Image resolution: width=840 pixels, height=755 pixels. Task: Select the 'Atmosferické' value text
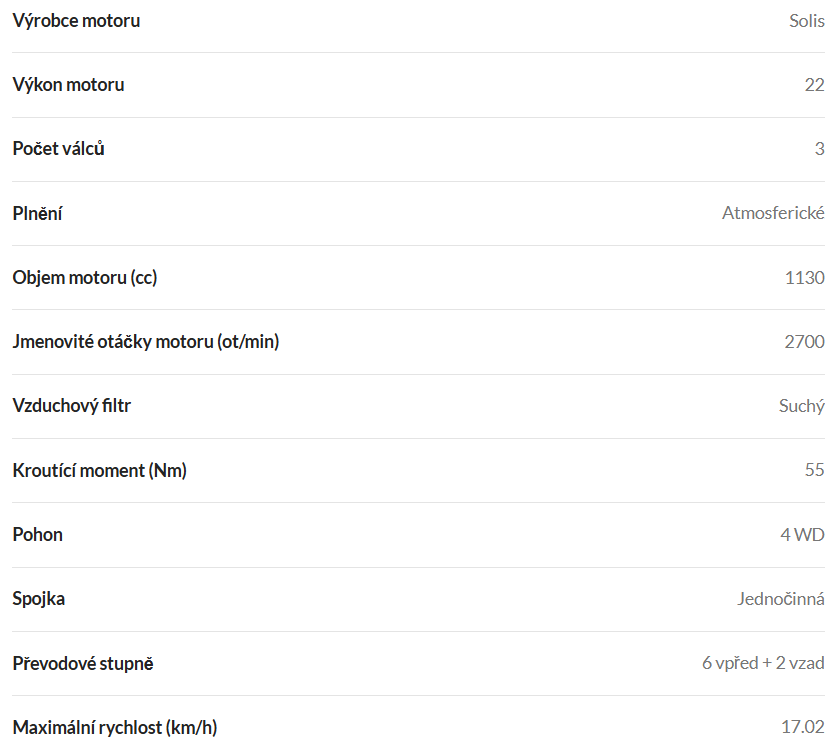pyautogui.click(x=773, y=213)
